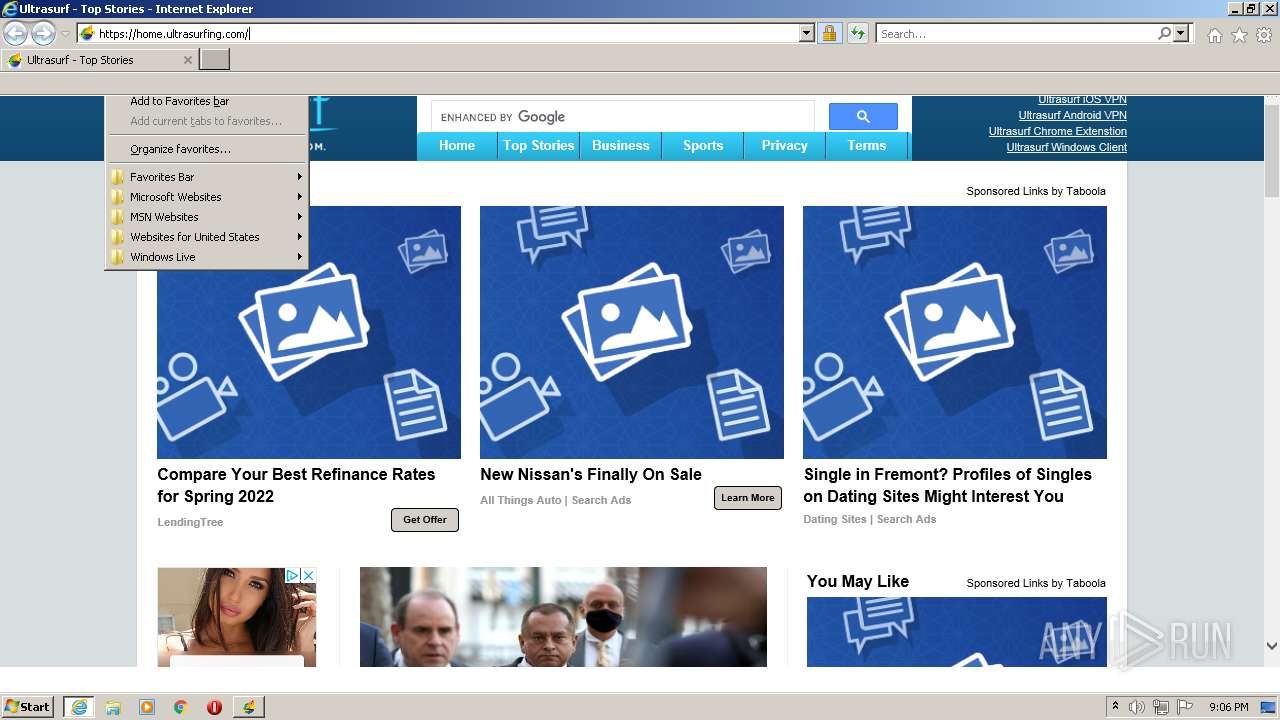Expand the Windows Live folder
1280x720 pixels.
(207, 257)
